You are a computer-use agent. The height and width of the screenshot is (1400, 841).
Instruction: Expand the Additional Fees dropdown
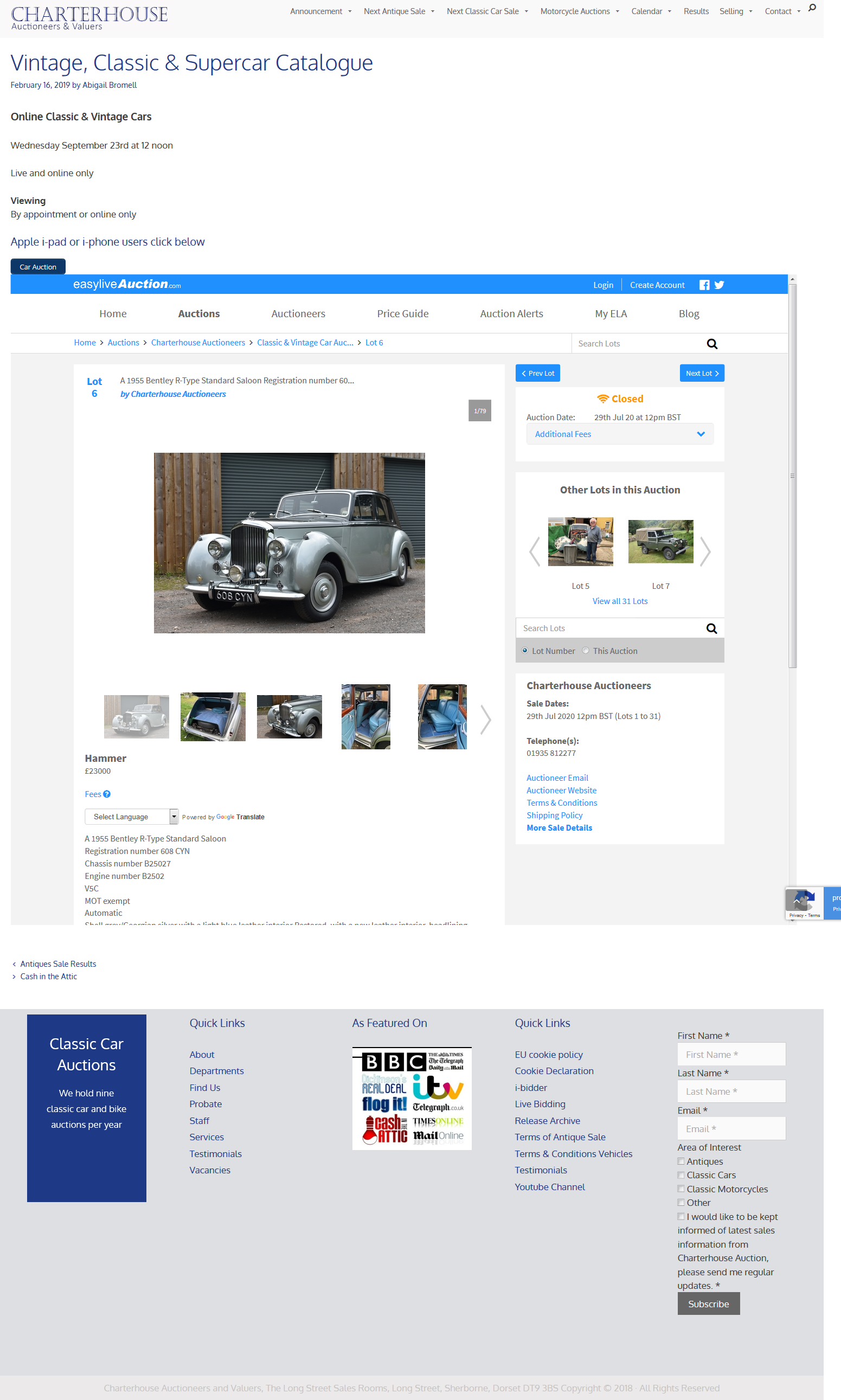(620, 434)
